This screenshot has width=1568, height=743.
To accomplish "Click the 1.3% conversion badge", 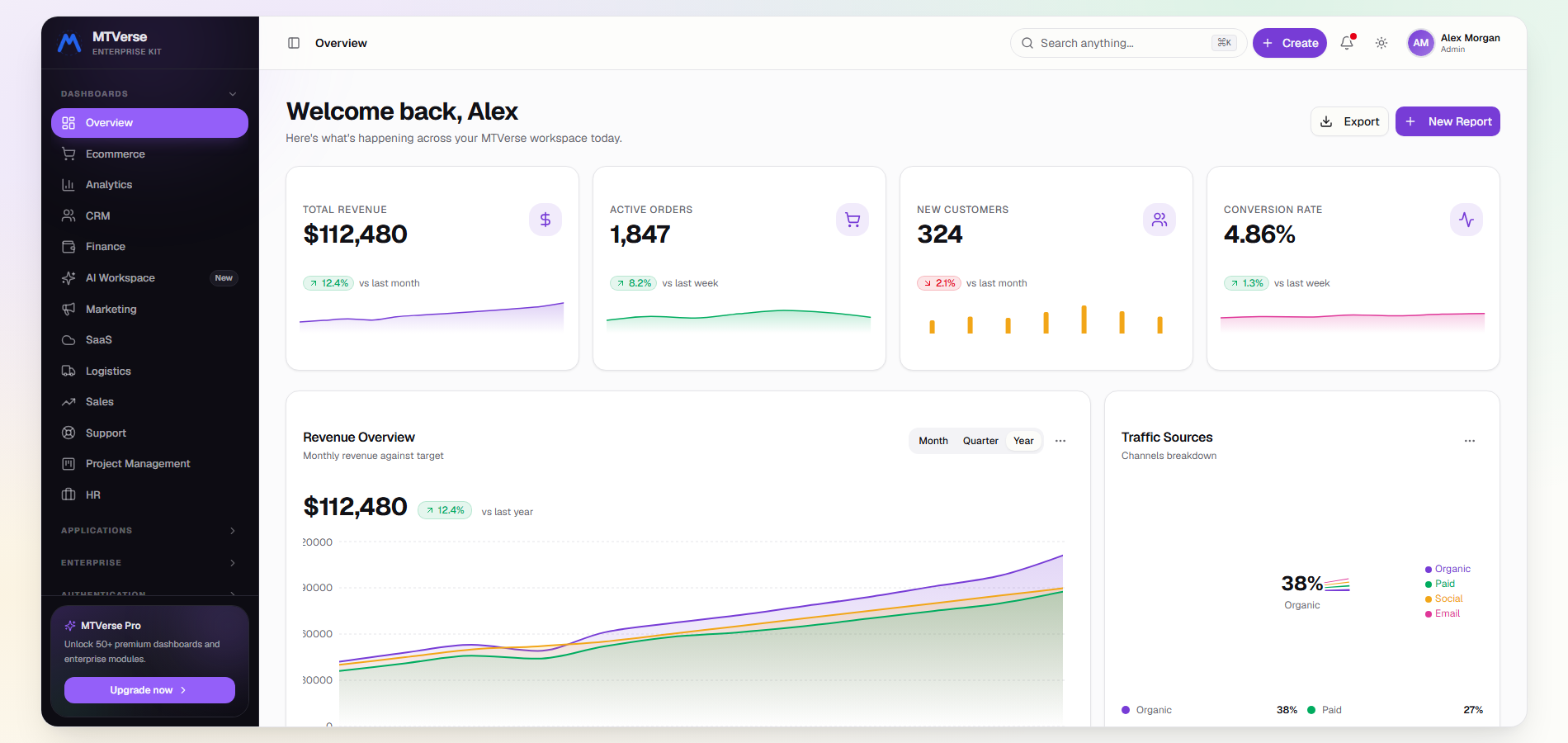I will click(x=1246, y=283).
